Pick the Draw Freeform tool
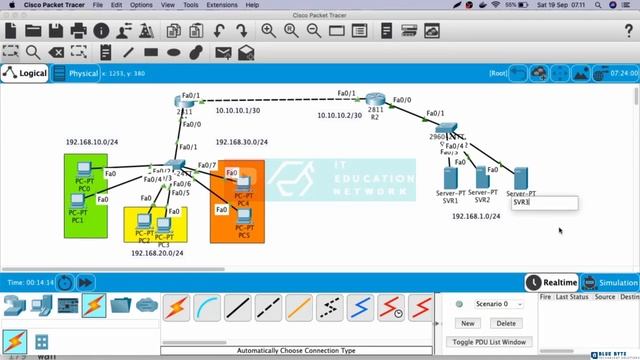Screen dimensions: 640x360 [196, 53]
